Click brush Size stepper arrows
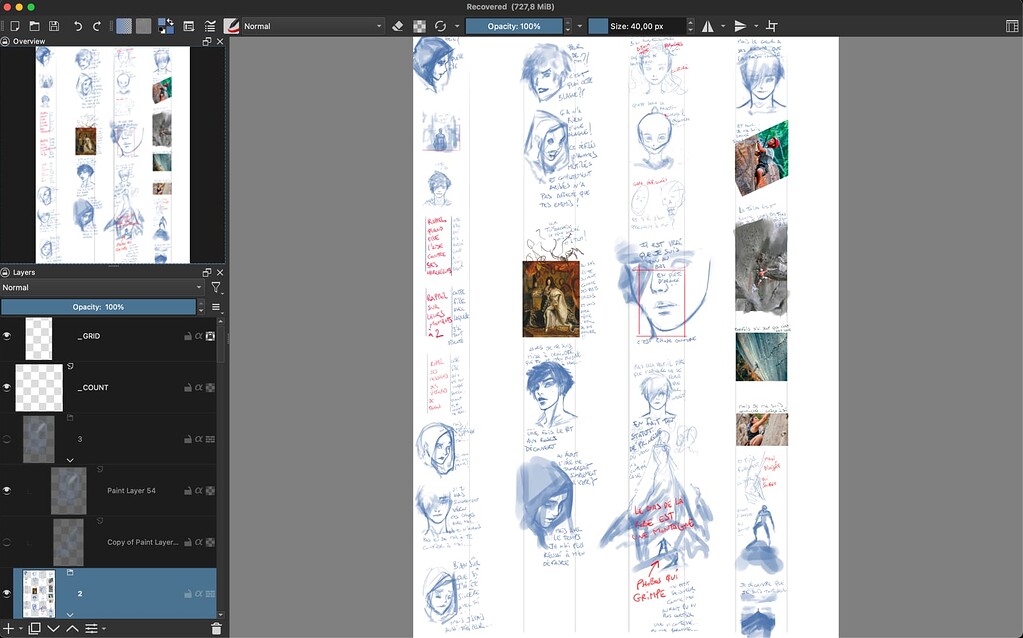The height and width of the screenshot is (638, 1023). (x=690, y=26)
